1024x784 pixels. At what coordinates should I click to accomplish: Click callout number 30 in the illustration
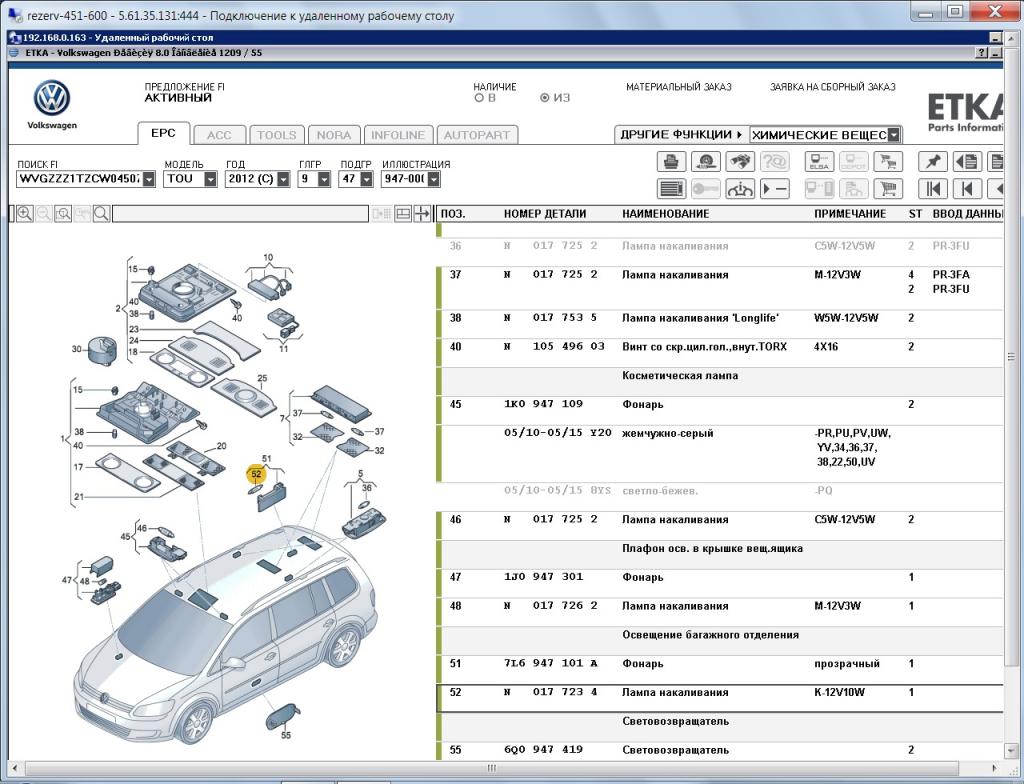[77, 349]
